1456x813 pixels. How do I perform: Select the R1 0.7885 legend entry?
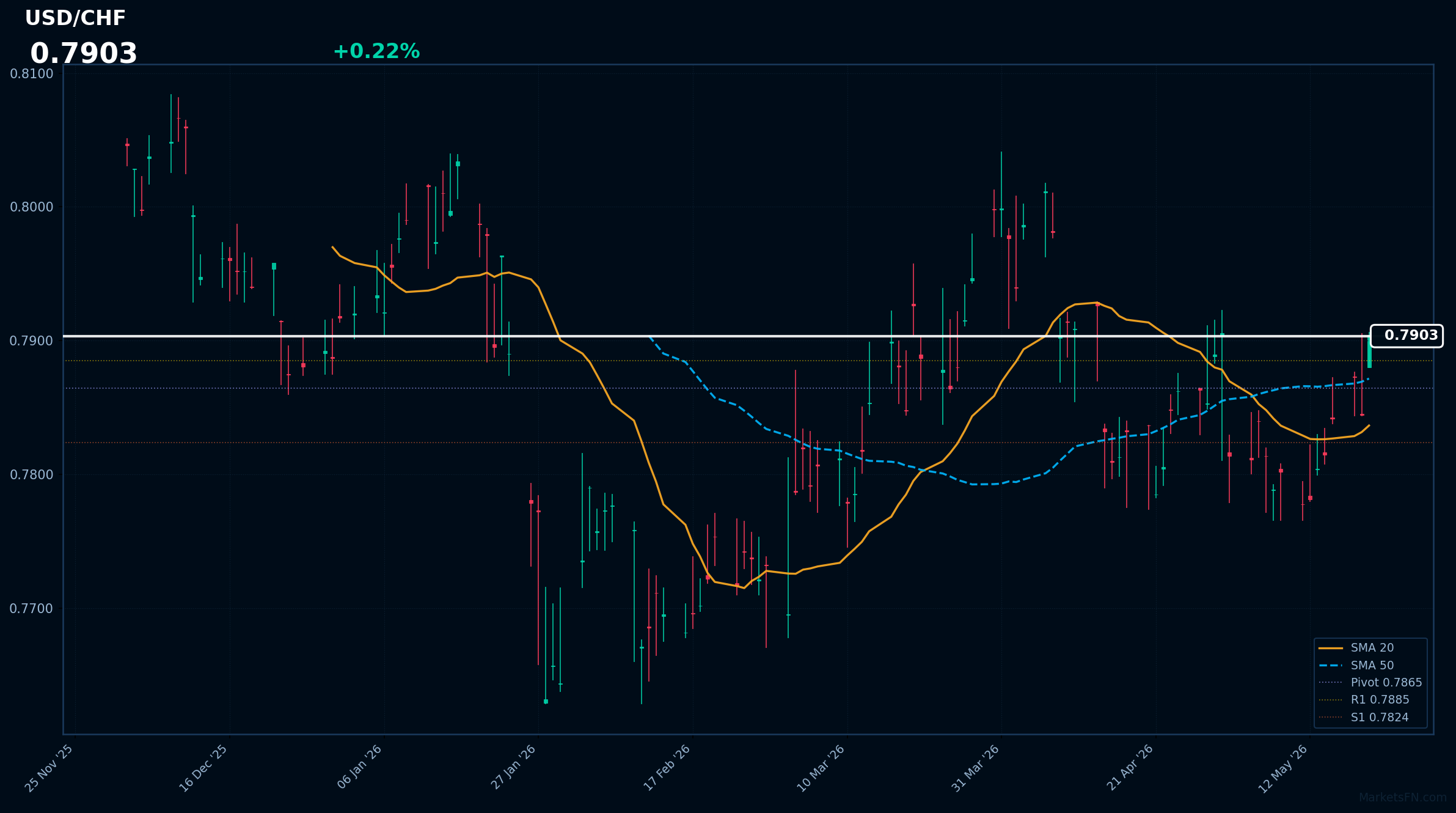tap(1364, 700)
